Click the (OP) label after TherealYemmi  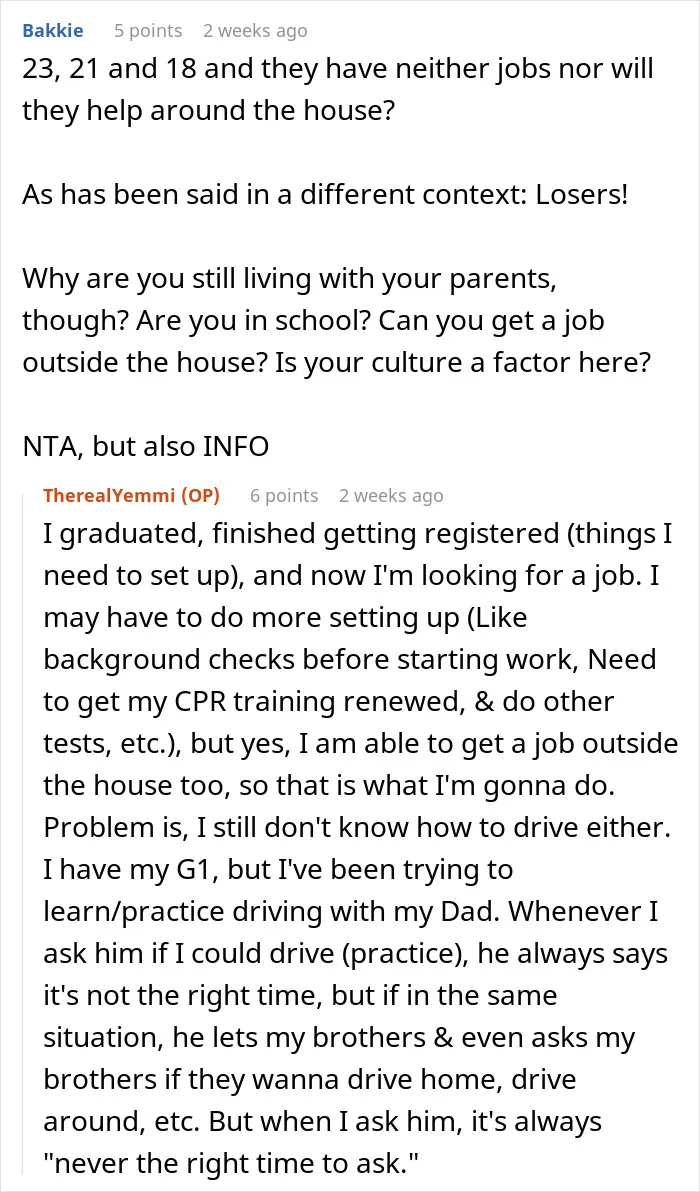click(199, 496)
